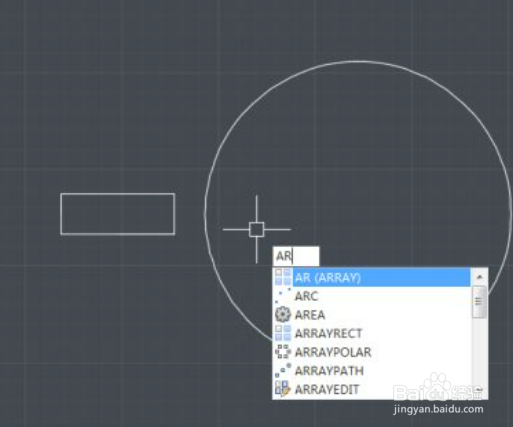The image size is (513, 427).
Task: Click the suggestion list scrollbar thumb
Action: (x=479, y=302)
